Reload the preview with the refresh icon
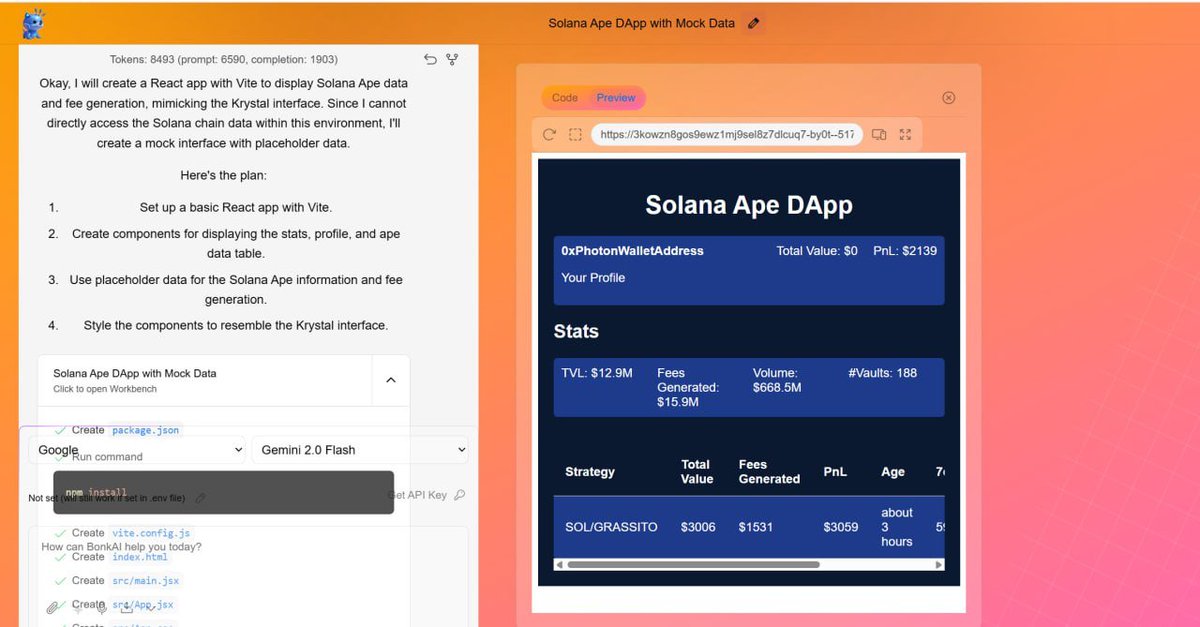This screenshot has width=1200, height=627. tap(549, 134)
